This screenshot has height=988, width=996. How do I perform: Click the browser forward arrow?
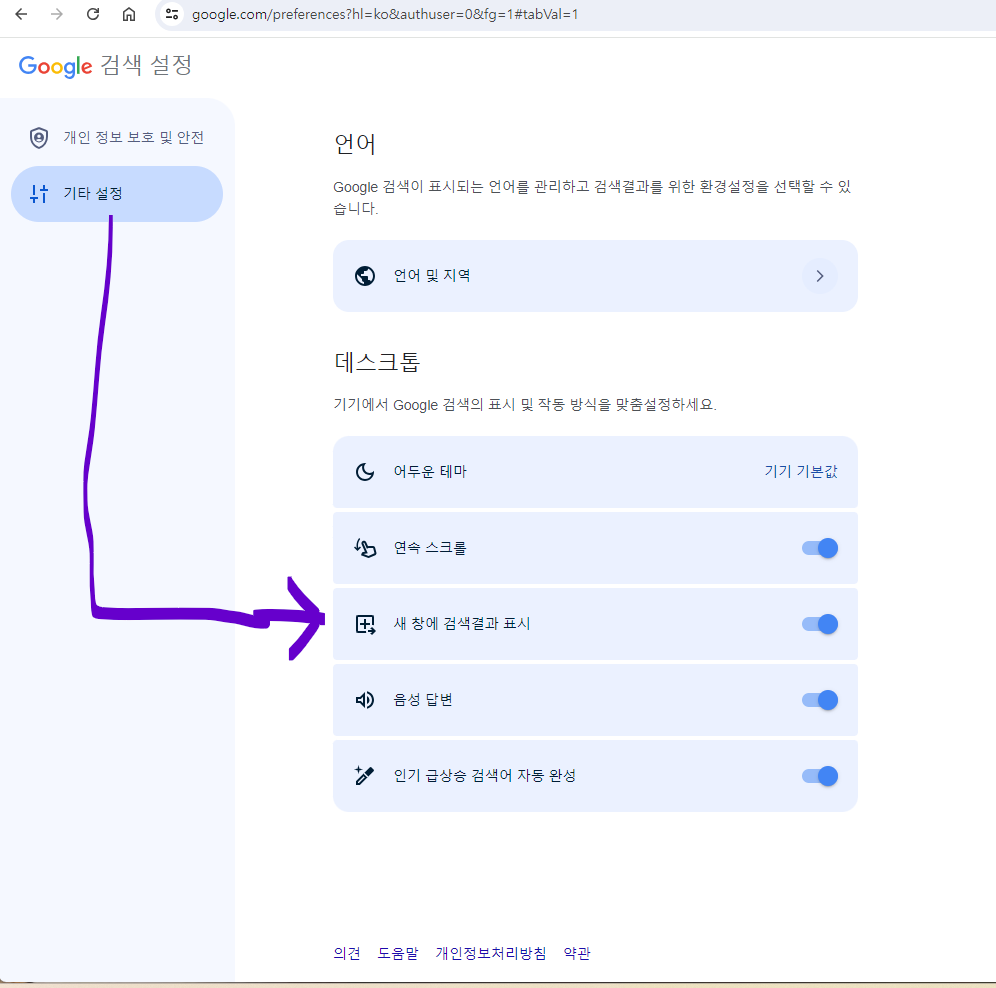57,14
